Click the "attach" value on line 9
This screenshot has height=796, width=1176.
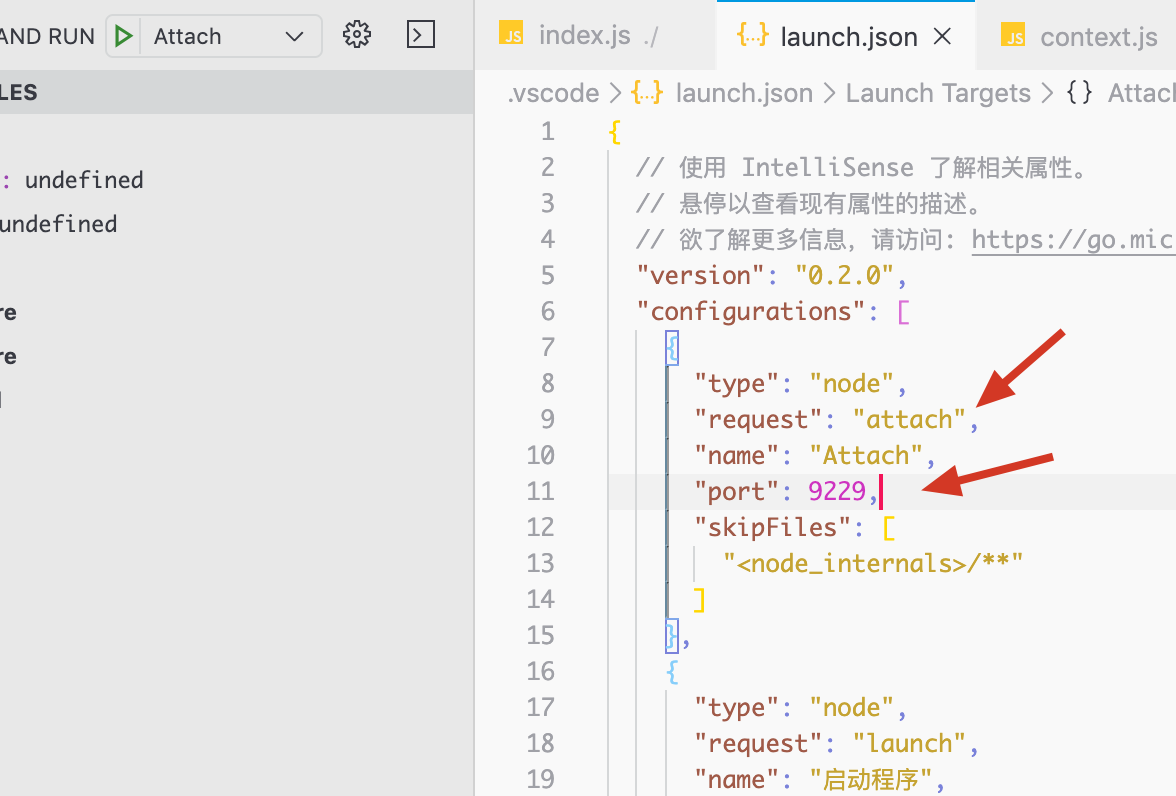pyautogui.click(x=908, y=419)
